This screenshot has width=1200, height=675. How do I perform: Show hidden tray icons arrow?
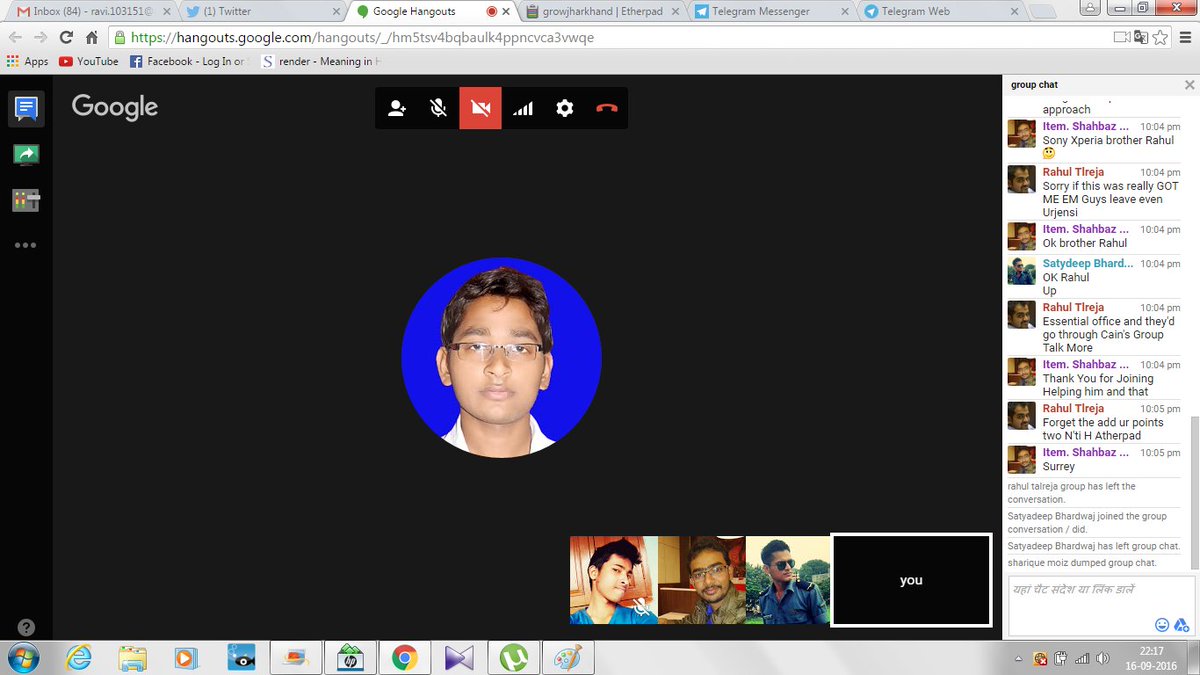click(1018, 658)
